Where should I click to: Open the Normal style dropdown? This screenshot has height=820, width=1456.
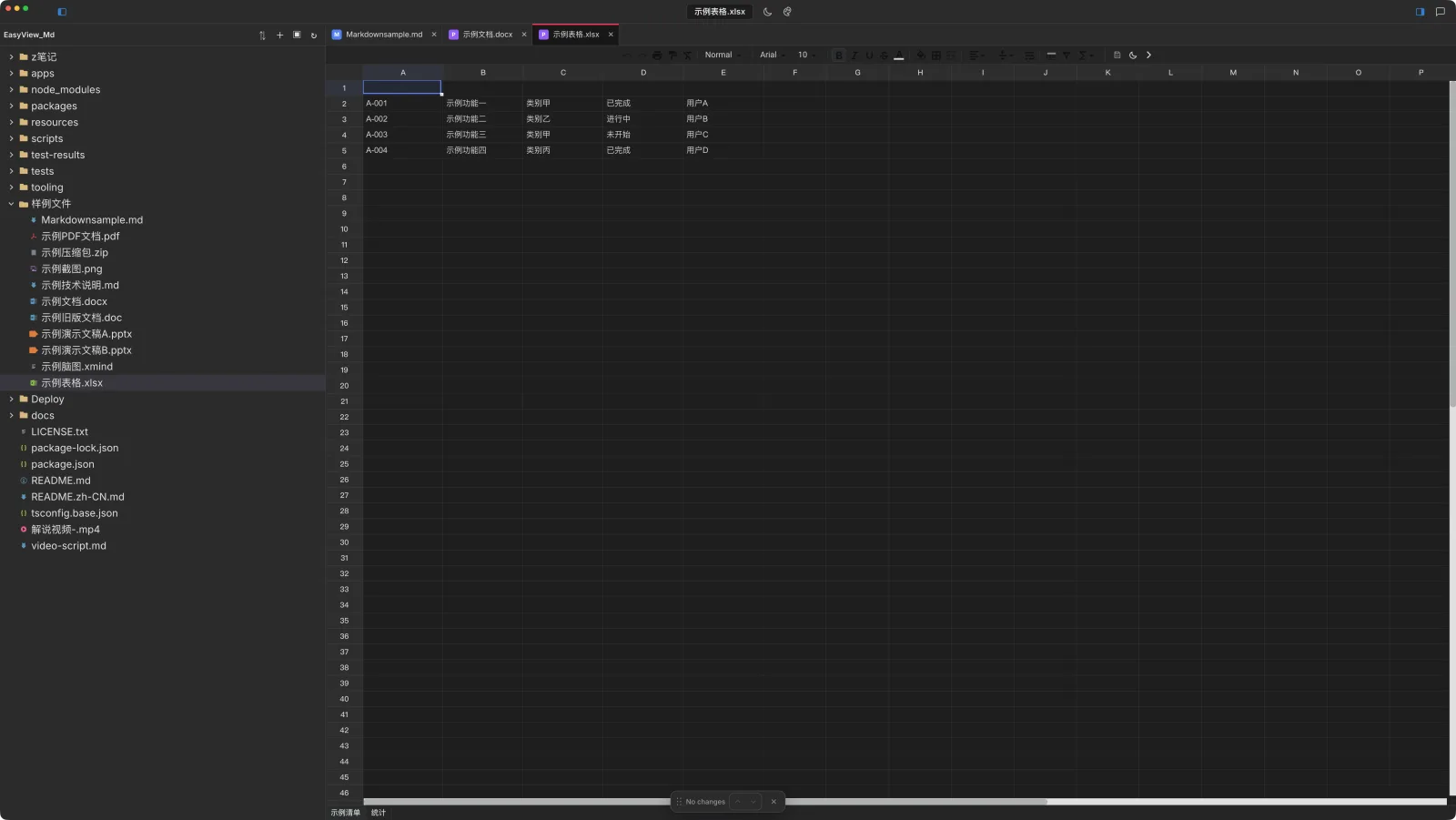pyautogui.click(x=723, y=56)
